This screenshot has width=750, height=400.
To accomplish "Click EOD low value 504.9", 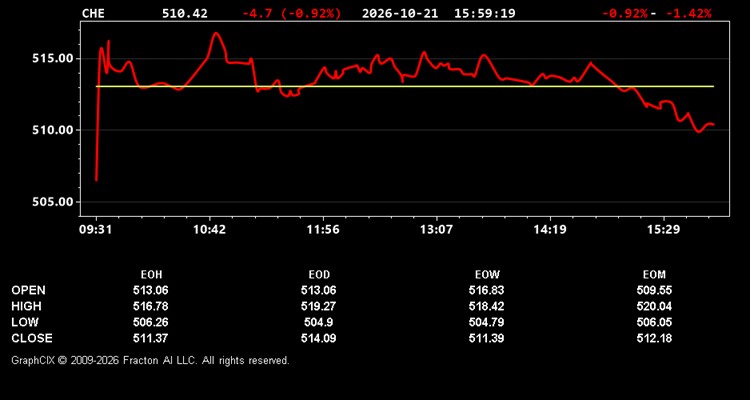I will 319,322.
